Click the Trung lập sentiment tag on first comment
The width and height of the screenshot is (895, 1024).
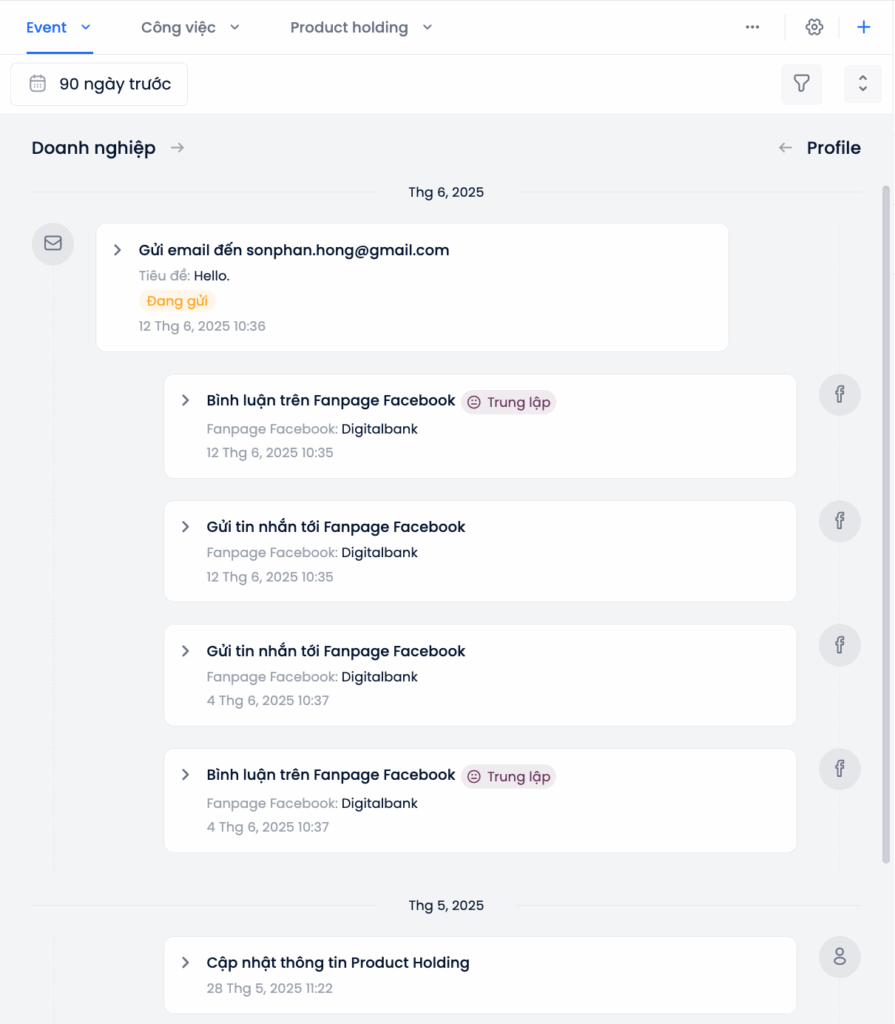coord(509,402)
